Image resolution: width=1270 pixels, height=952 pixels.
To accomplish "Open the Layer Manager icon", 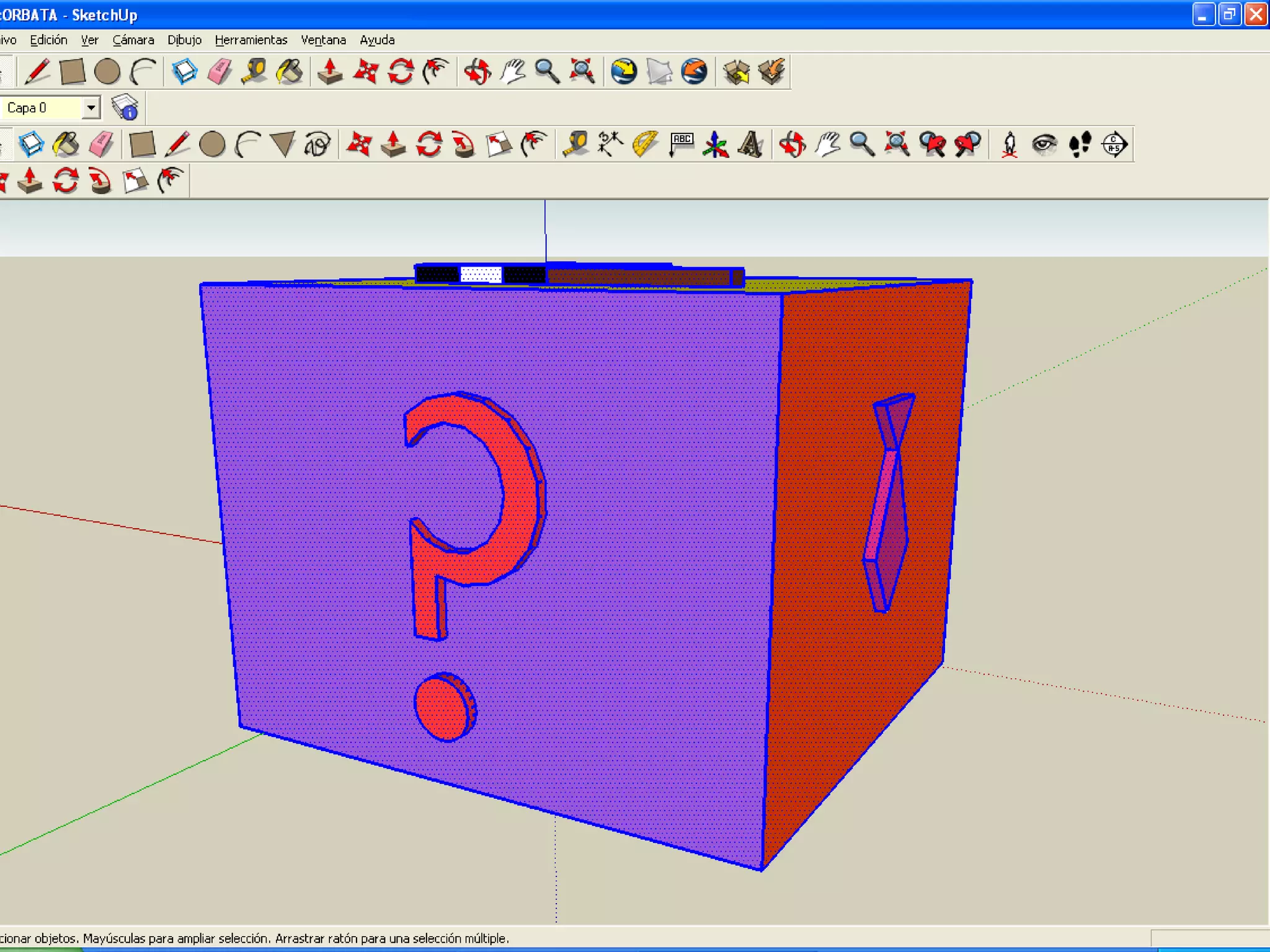I will coord(125,108).
